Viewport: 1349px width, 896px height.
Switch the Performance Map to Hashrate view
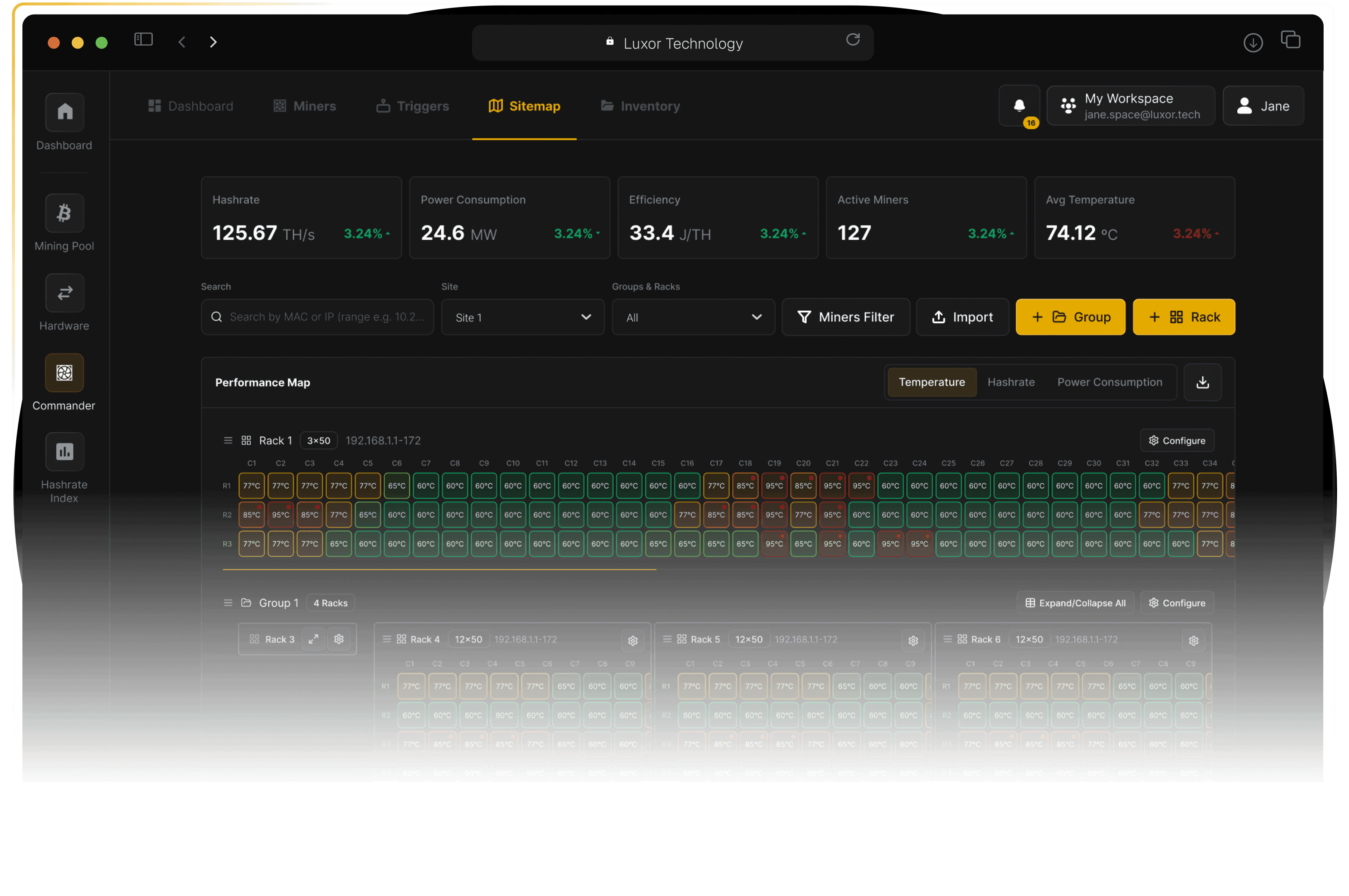point(1011,382)
